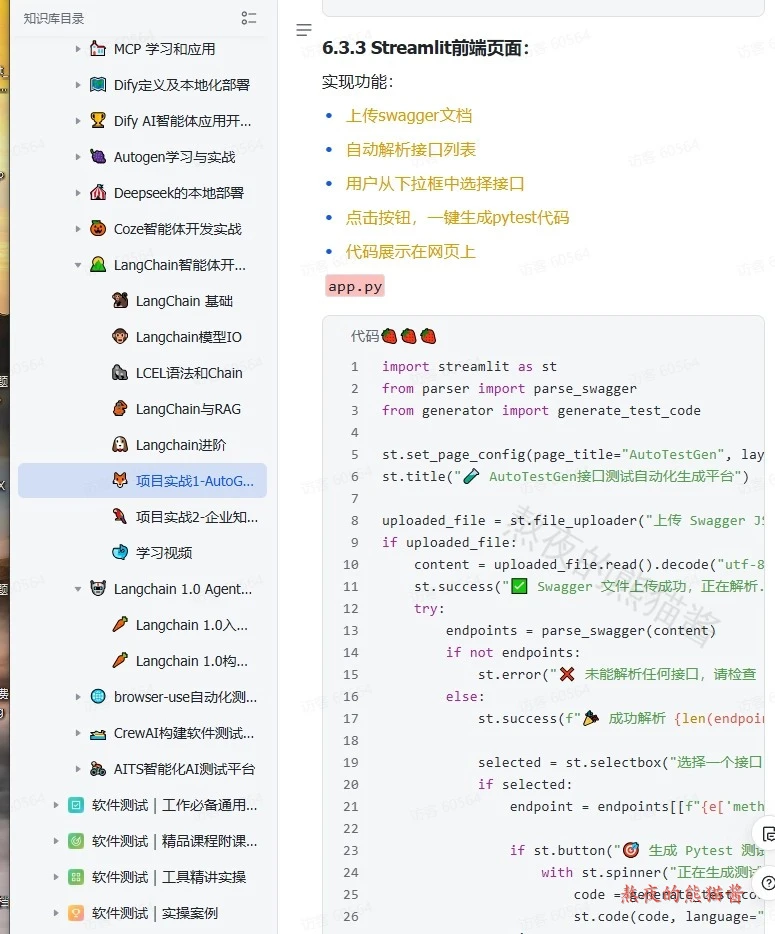The height and width of the screenshot is (934, 775).
Task: Expand 软件测试｜工具精讲实操 arrow
Action: click(x=55, y=877)
